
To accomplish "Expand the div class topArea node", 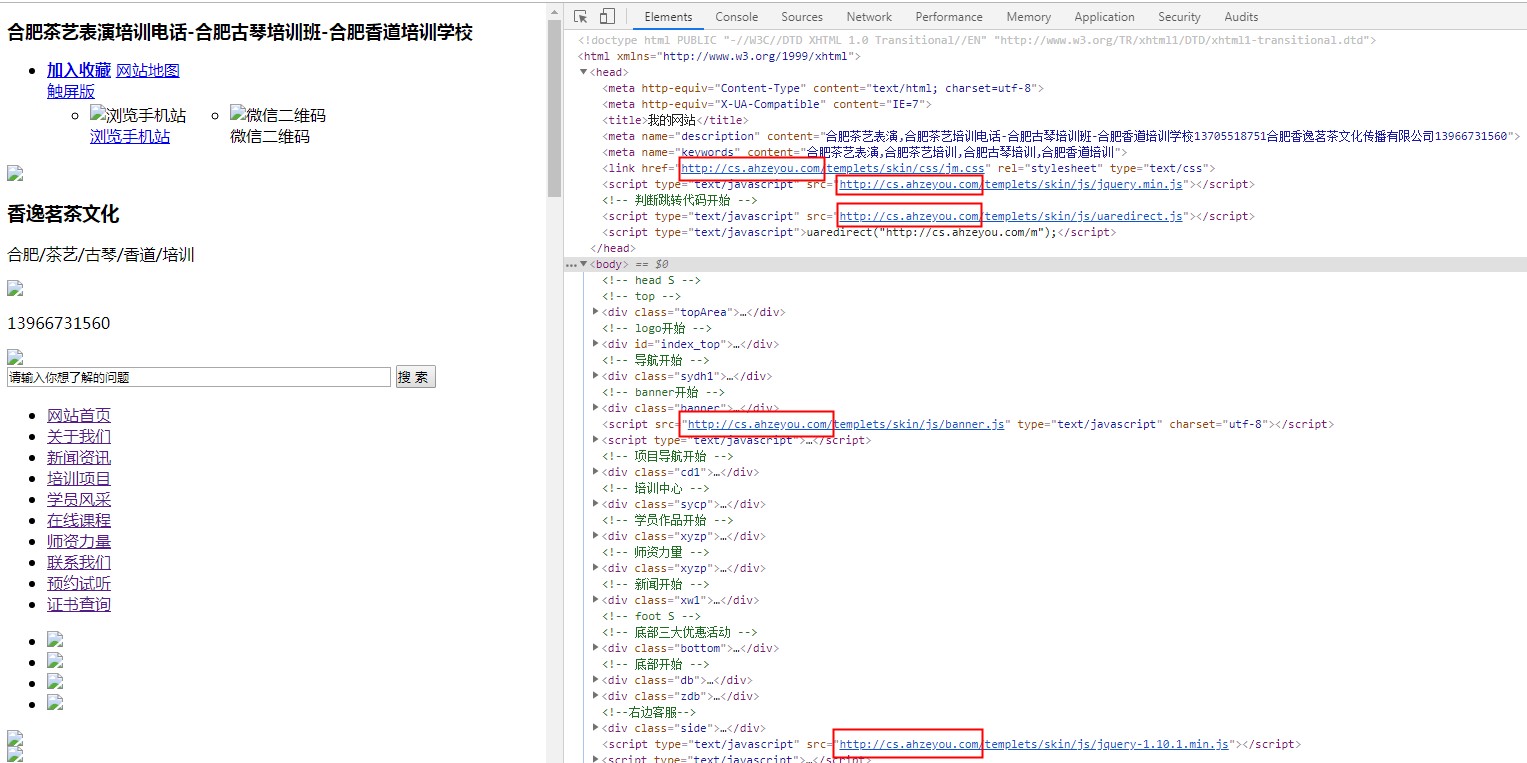I will 596,312.
